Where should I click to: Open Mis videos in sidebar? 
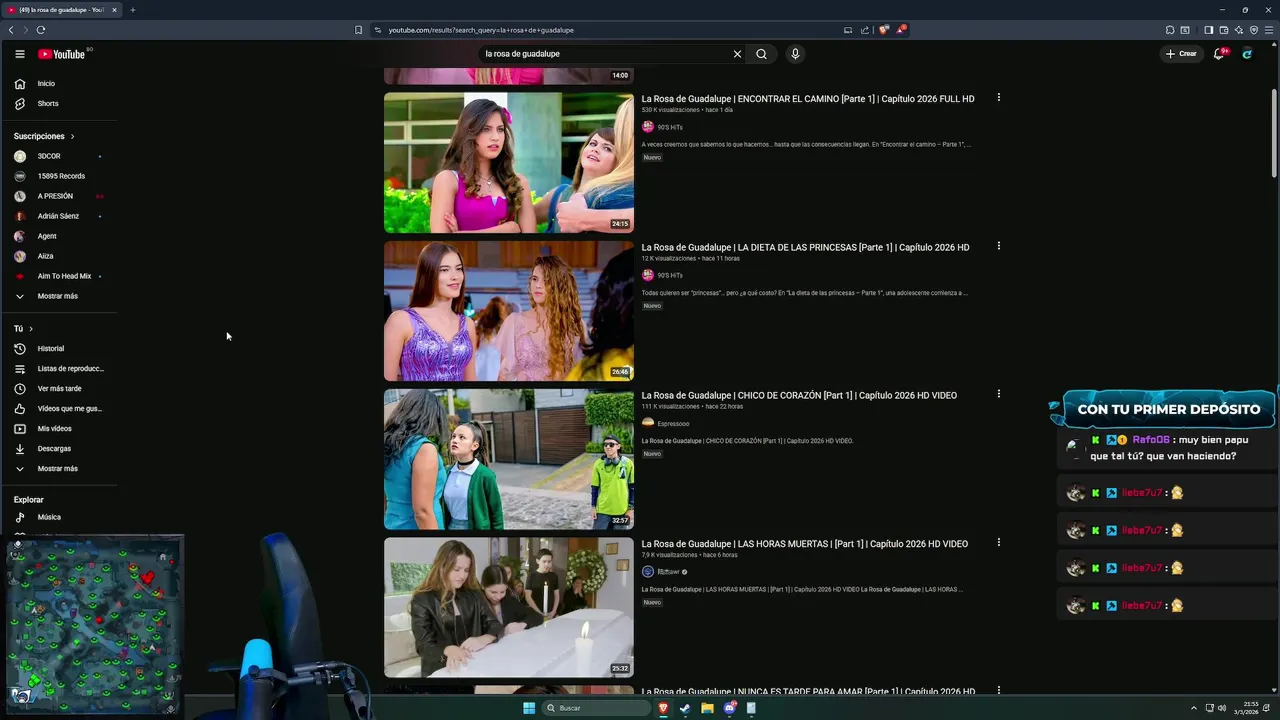click(x=60, y=429)
